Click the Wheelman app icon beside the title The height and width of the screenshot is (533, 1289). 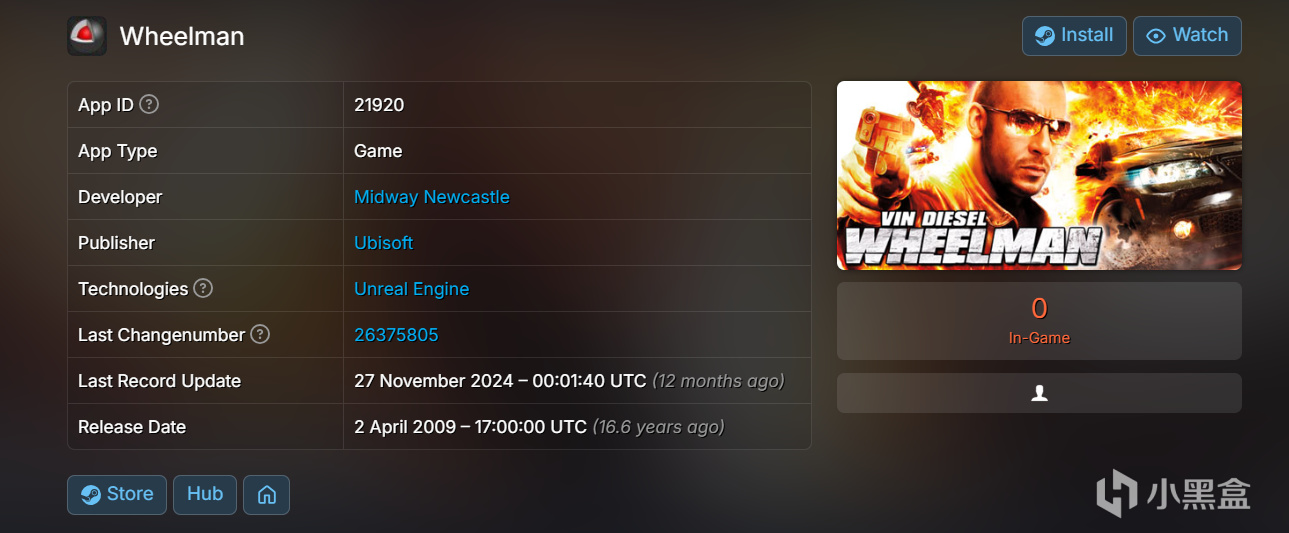[87, 36]
